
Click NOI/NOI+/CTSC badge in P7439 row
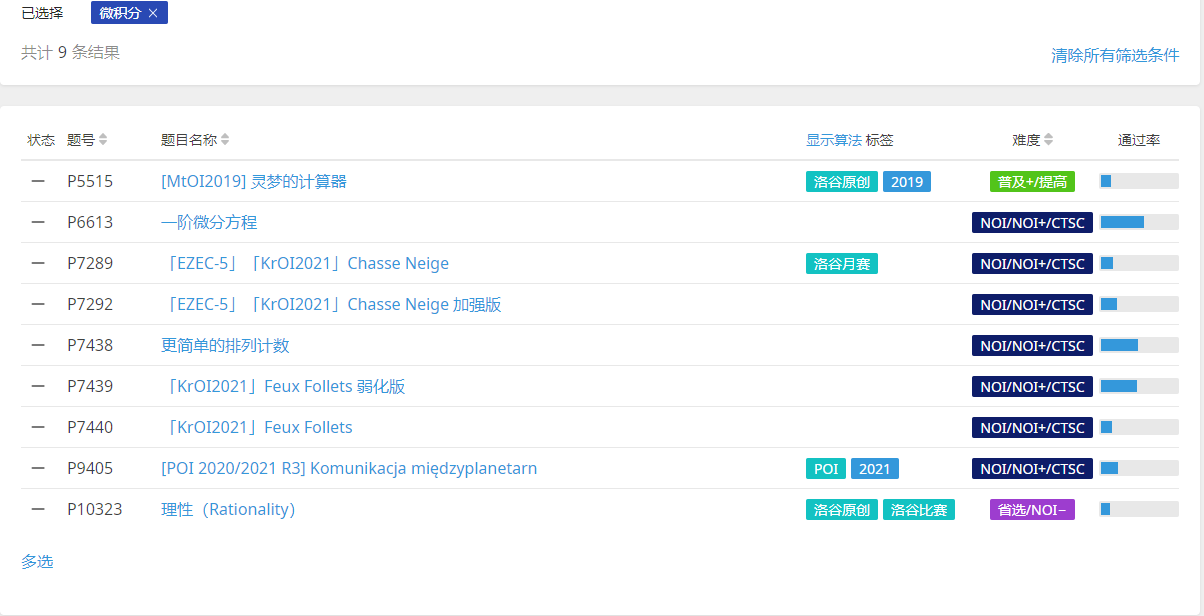pos(1032,387)
